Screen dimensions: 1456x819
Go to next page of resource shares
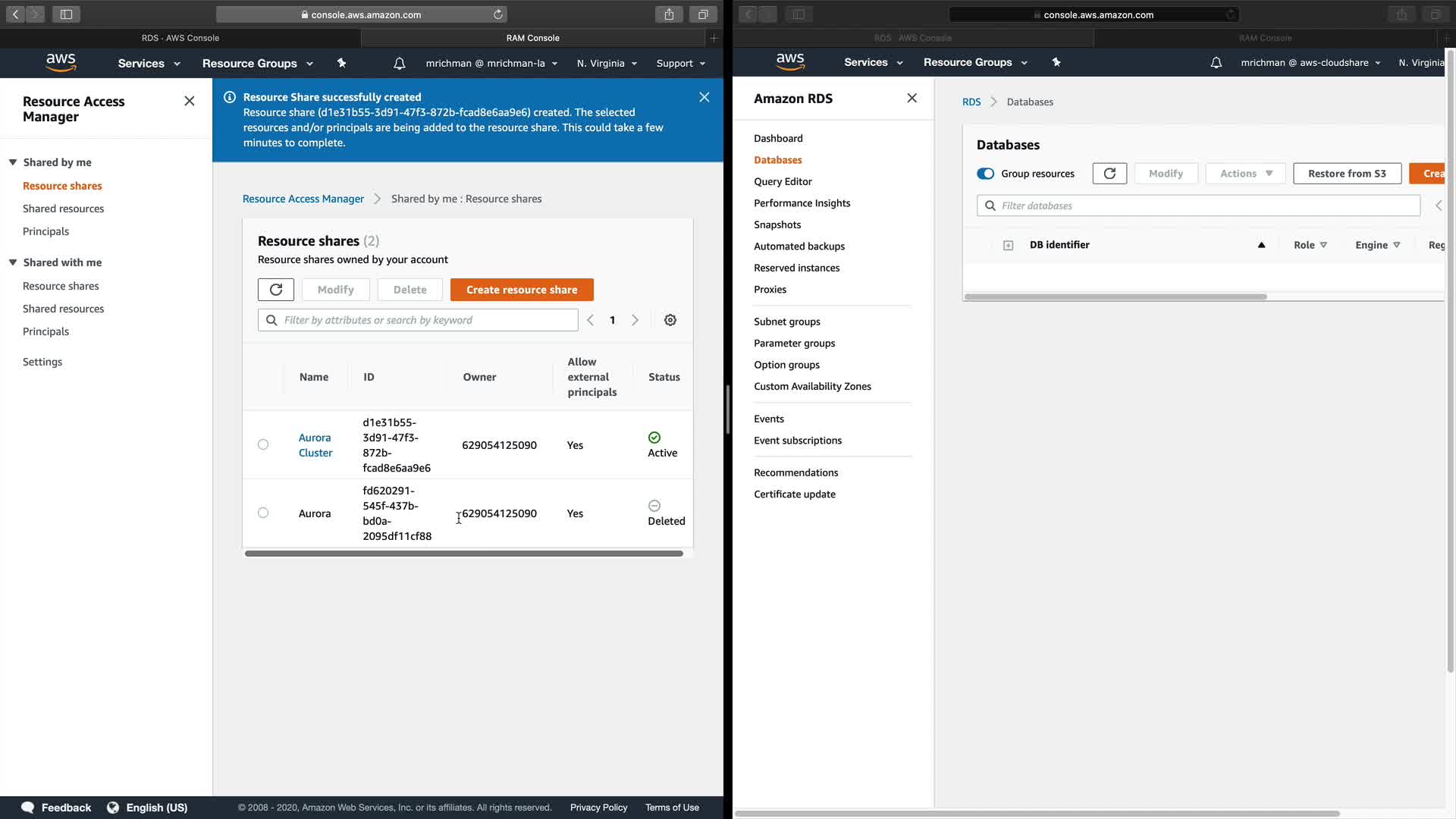(x=635, y=320)
